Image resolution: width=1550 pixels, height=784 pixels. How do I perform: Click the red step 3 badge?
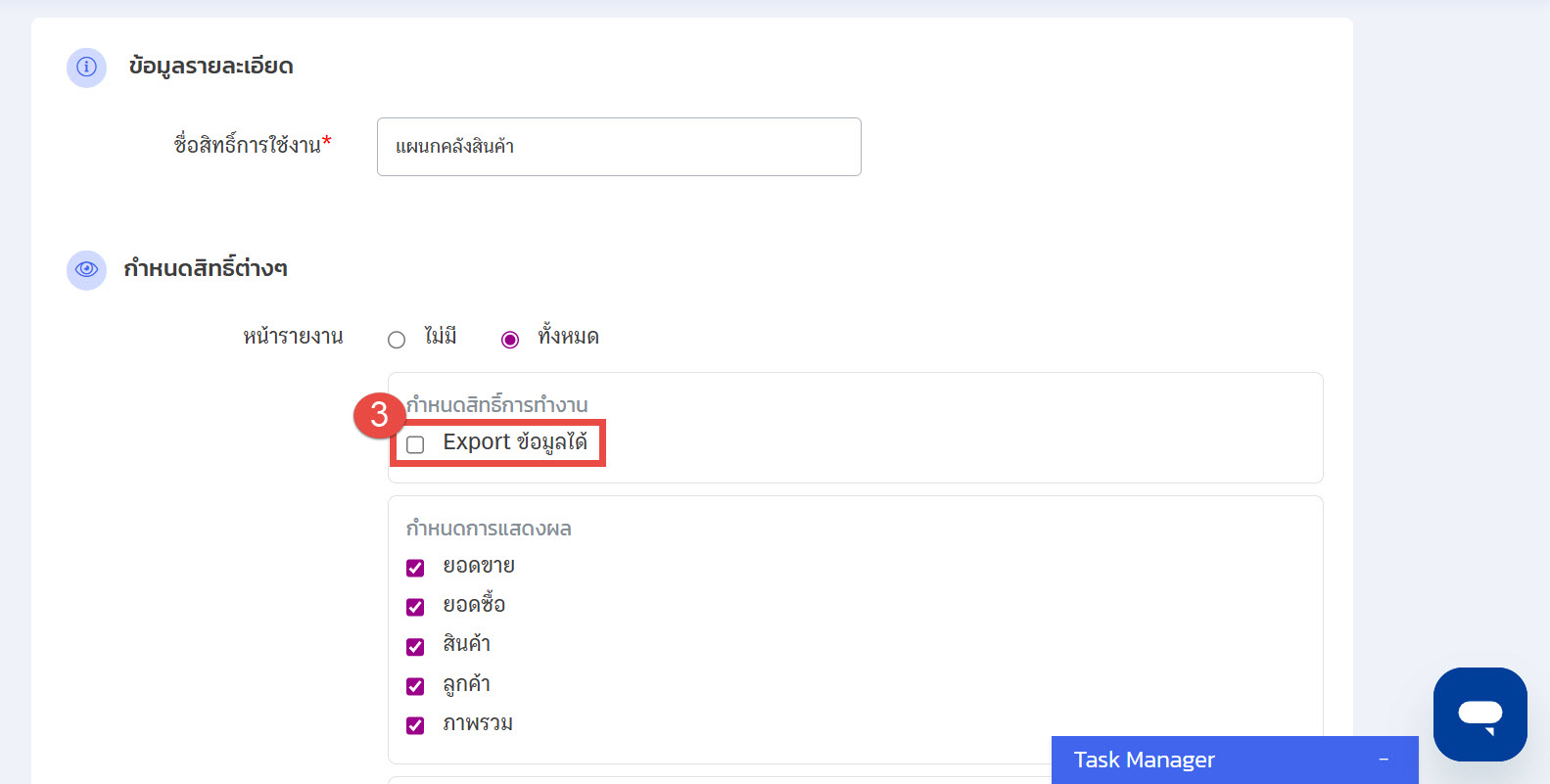point(379,415)
